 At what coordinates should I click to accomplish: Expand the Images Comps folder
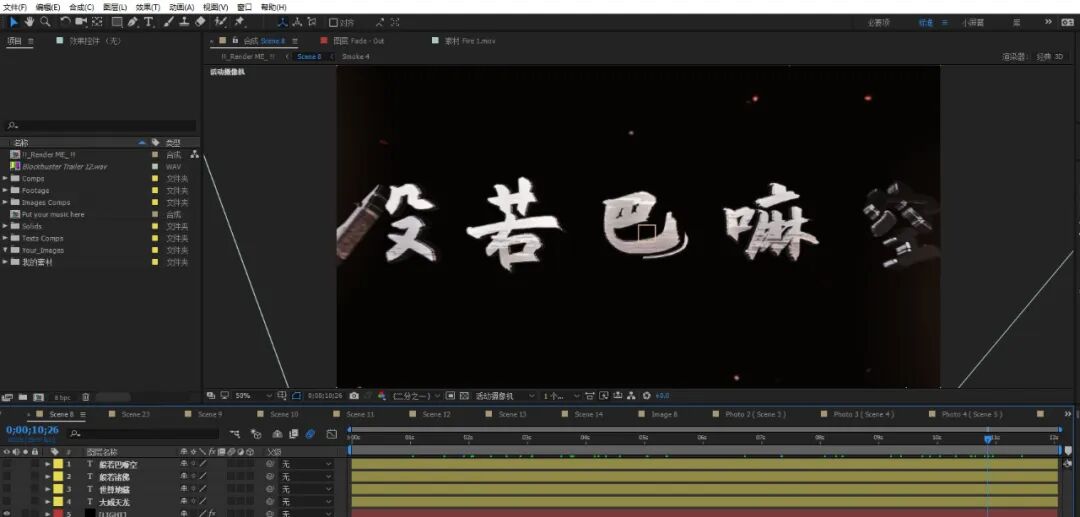tap(6, 202)
